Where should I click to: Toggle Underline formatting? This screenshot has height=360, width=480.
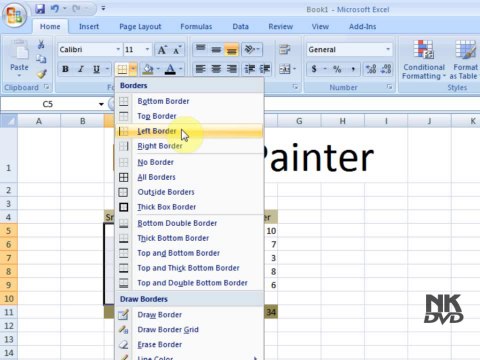pos(96,69)
